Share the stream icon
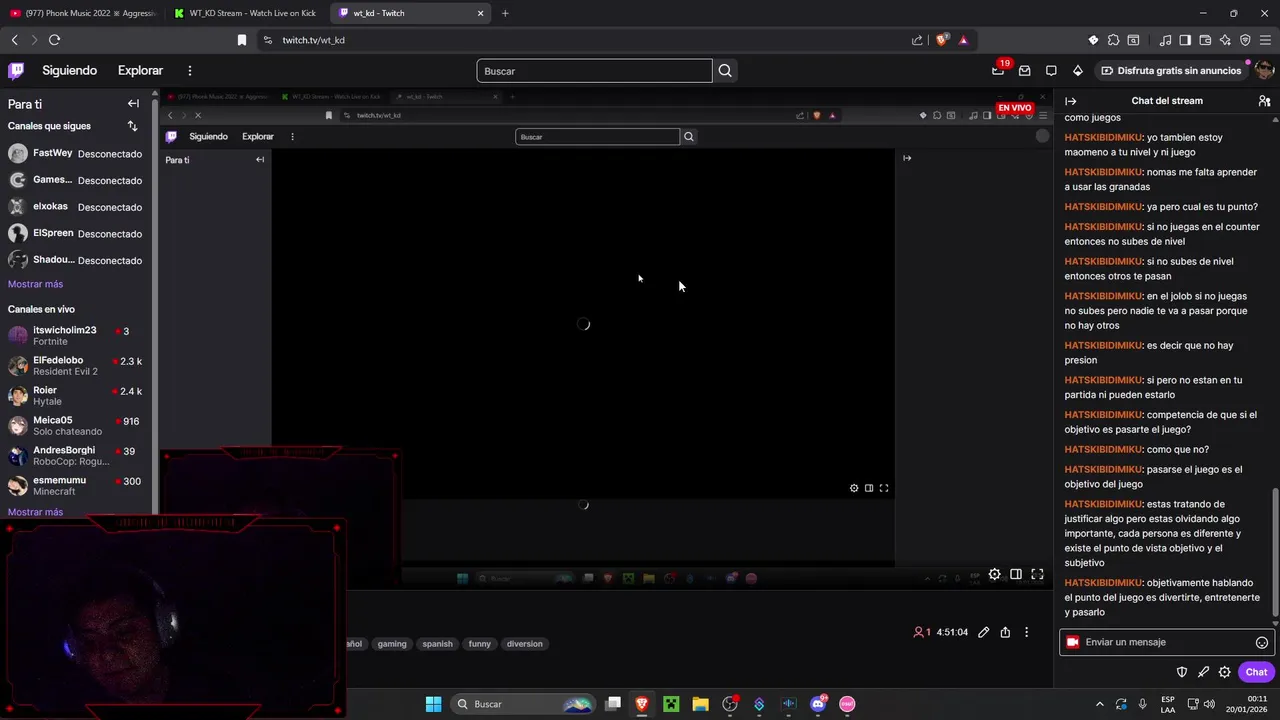 click(1005, 632)
